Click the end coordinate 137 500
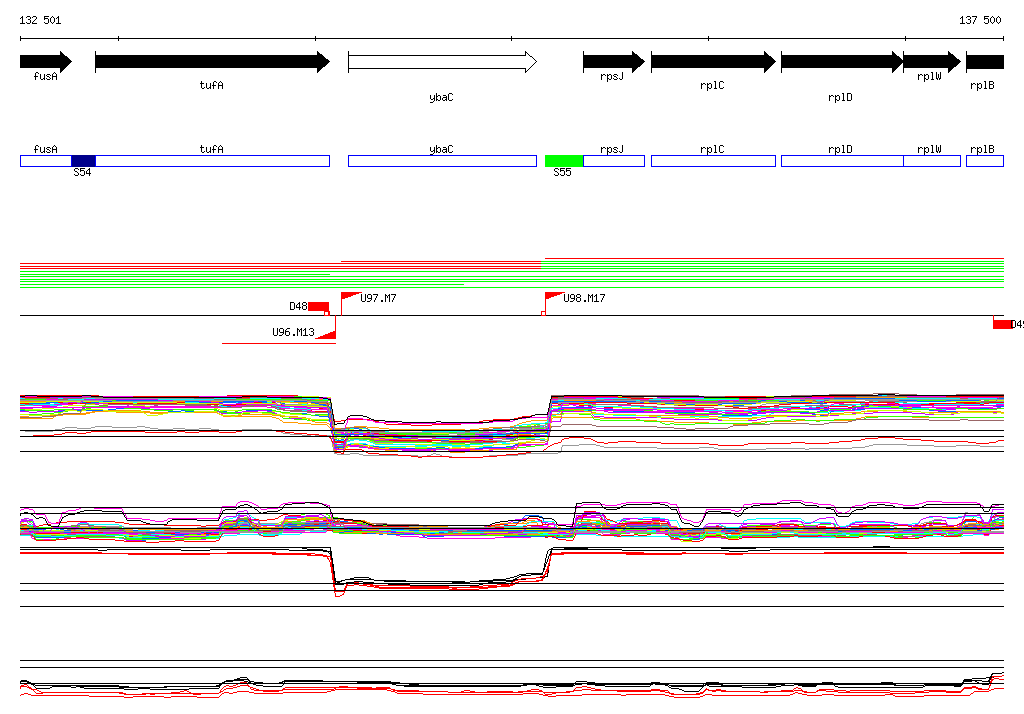This screenshot has width=1024, height=714. pos(980,20)
